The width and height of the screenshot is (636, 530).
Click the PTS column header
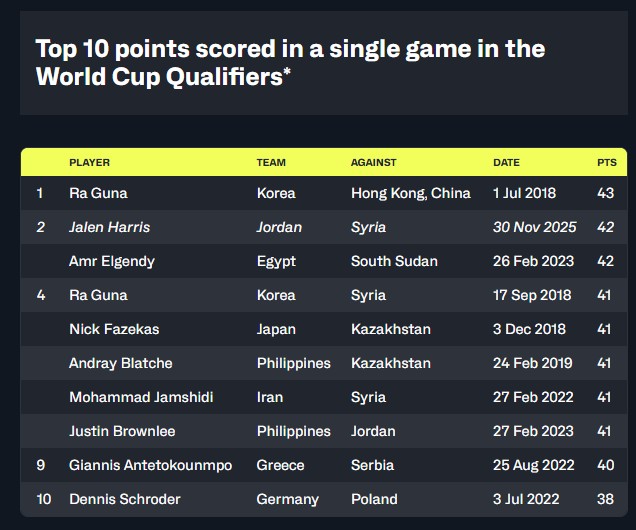point(607,162)
